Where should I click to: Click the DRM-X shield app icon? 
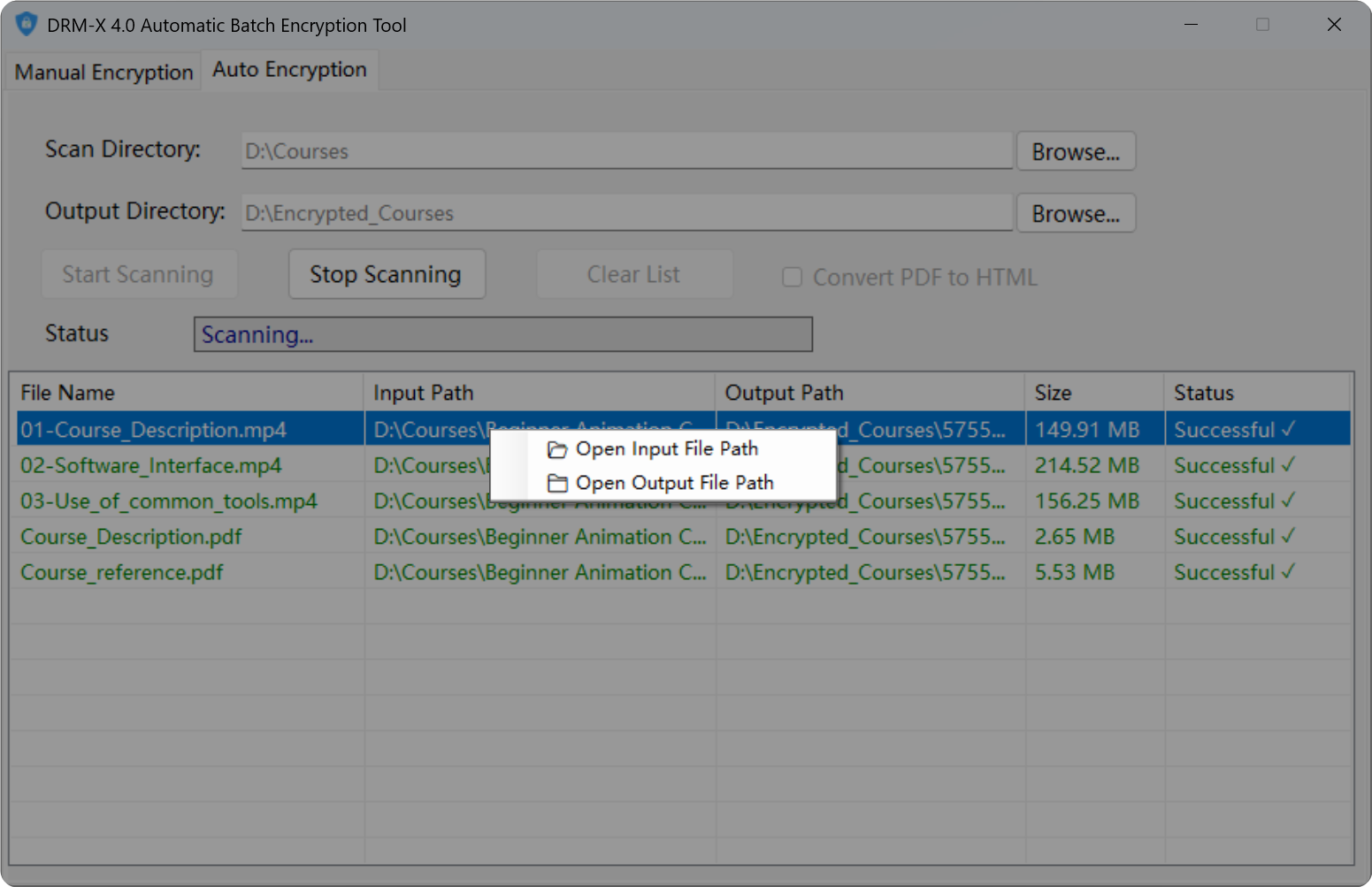tap(27, 24)
